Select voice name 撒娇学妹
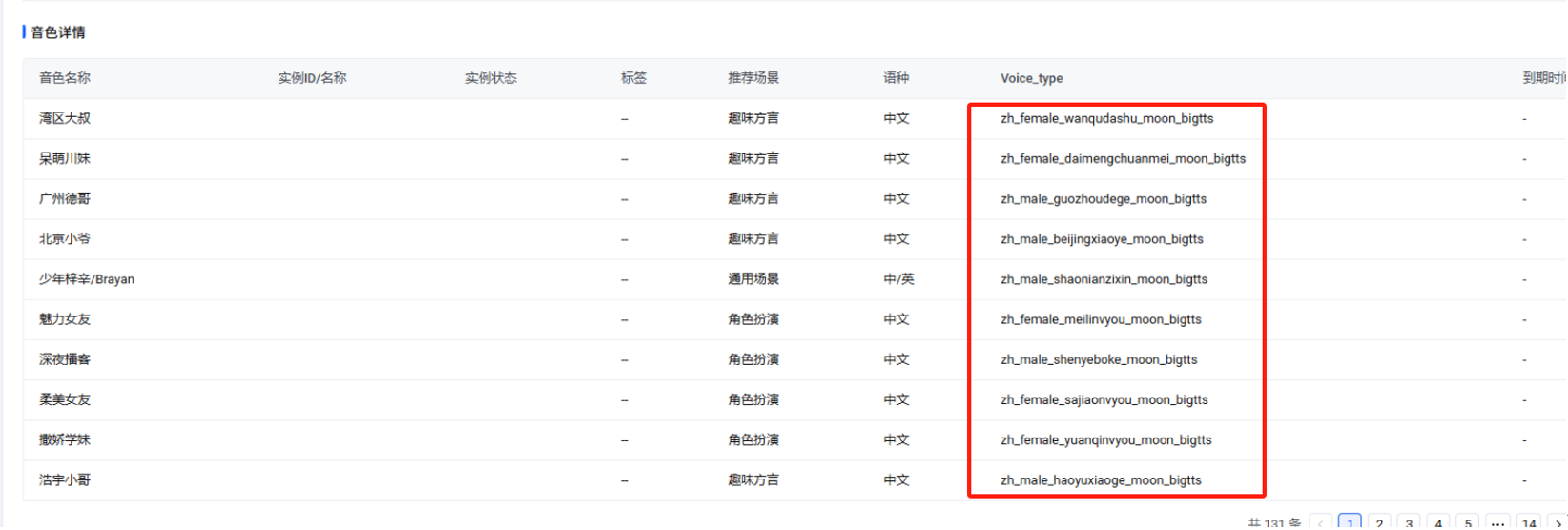 coord(65,439)
